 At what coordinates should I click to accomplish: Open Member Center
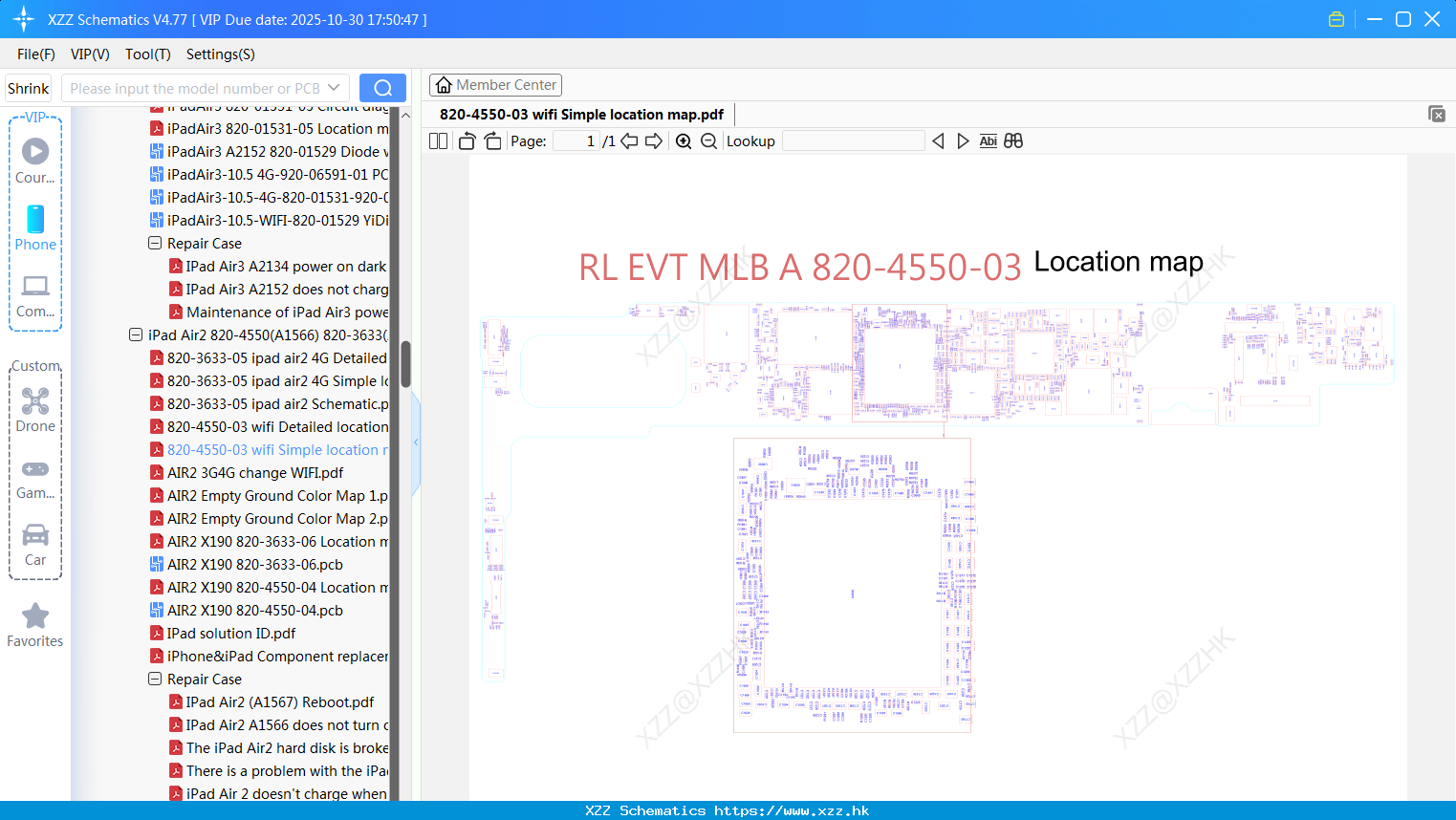tap(495, 85)
